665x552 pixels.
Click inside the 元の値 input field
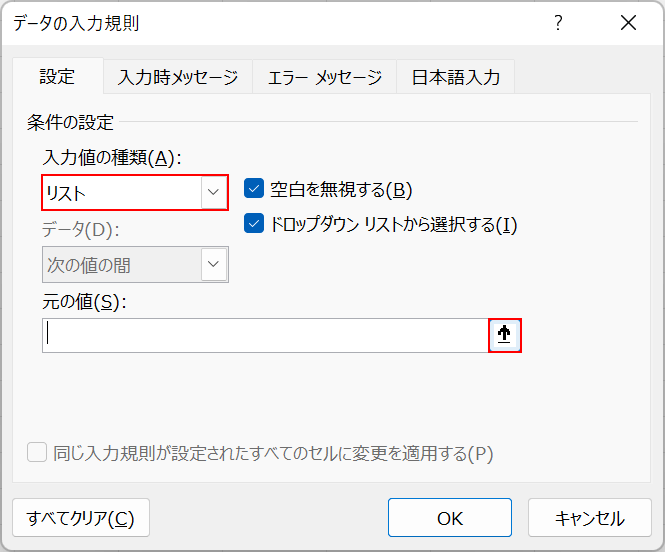point(265,336)
